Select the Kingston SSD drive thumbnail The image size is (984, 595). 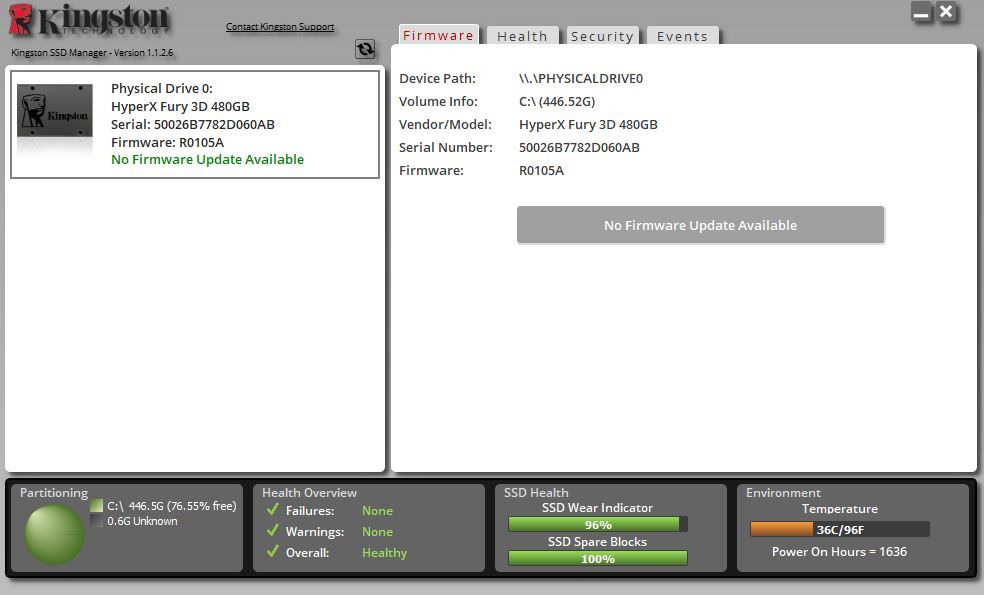click(55, 111)
